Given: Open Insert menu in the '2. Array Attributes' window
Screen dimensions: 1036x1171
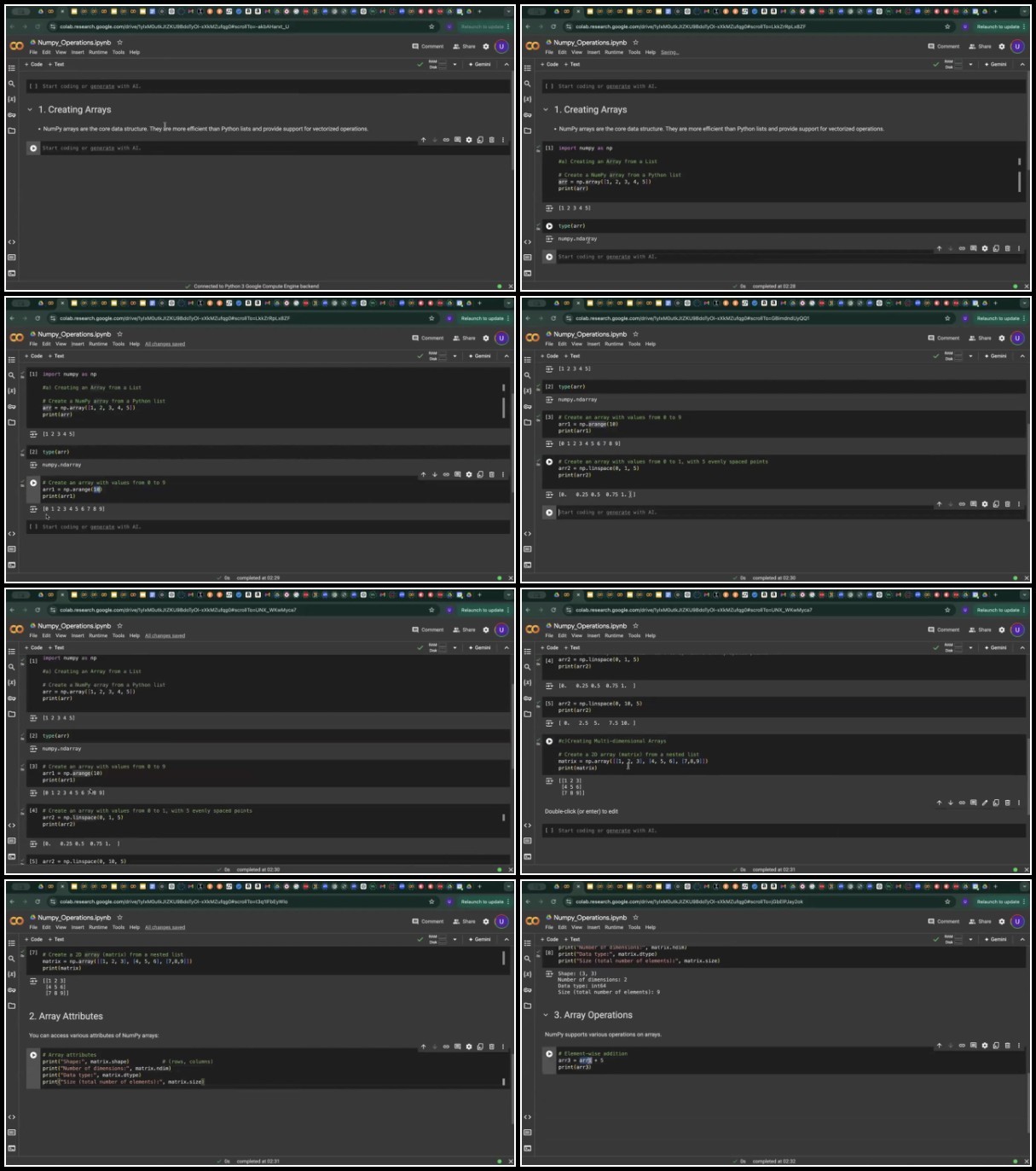Looking at the screenshot, I should point(78,927).
